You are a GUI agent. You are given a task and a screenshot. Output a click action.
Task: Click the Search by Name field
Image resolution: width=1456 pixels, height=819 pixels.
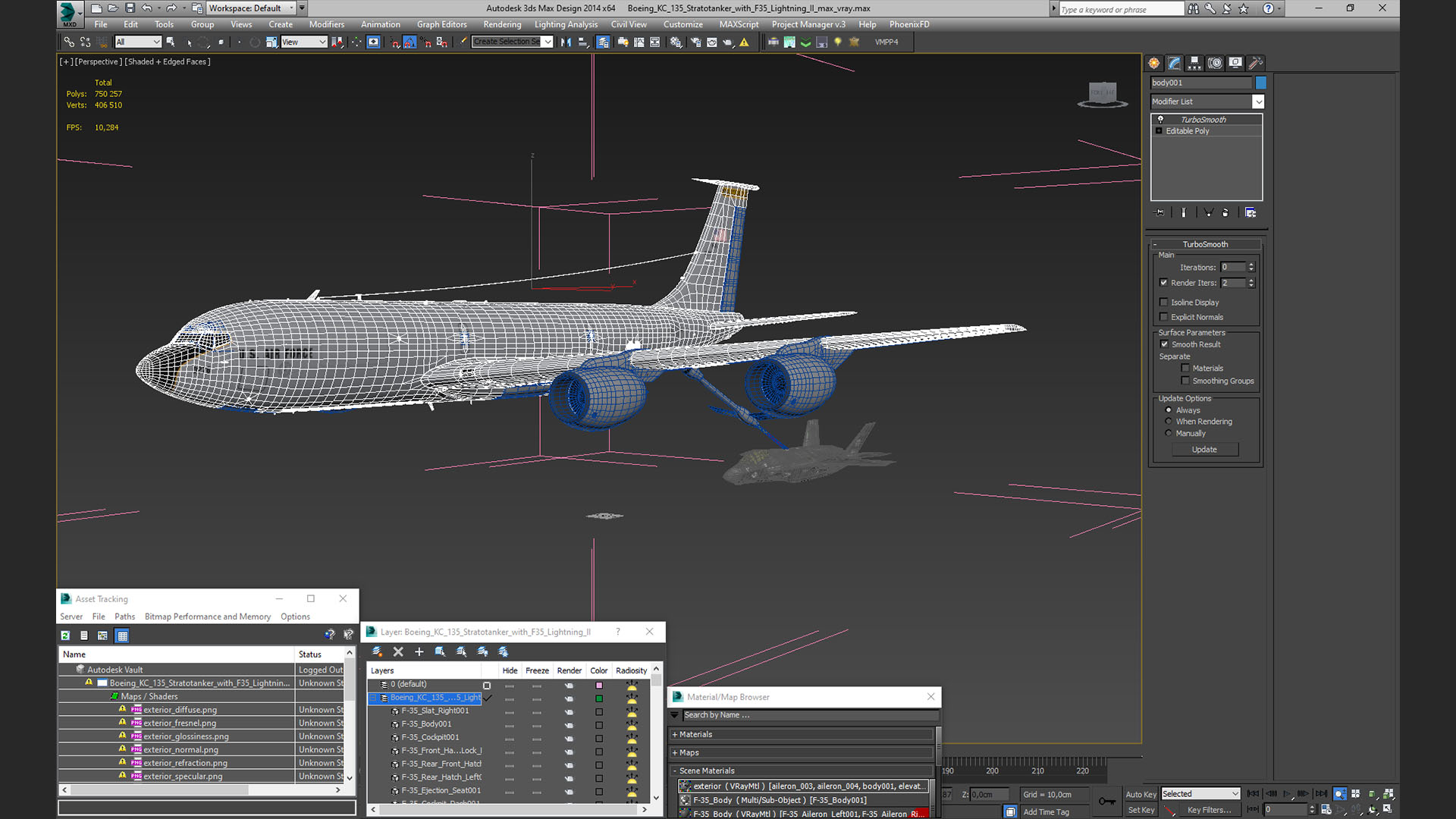coord(810,715)
